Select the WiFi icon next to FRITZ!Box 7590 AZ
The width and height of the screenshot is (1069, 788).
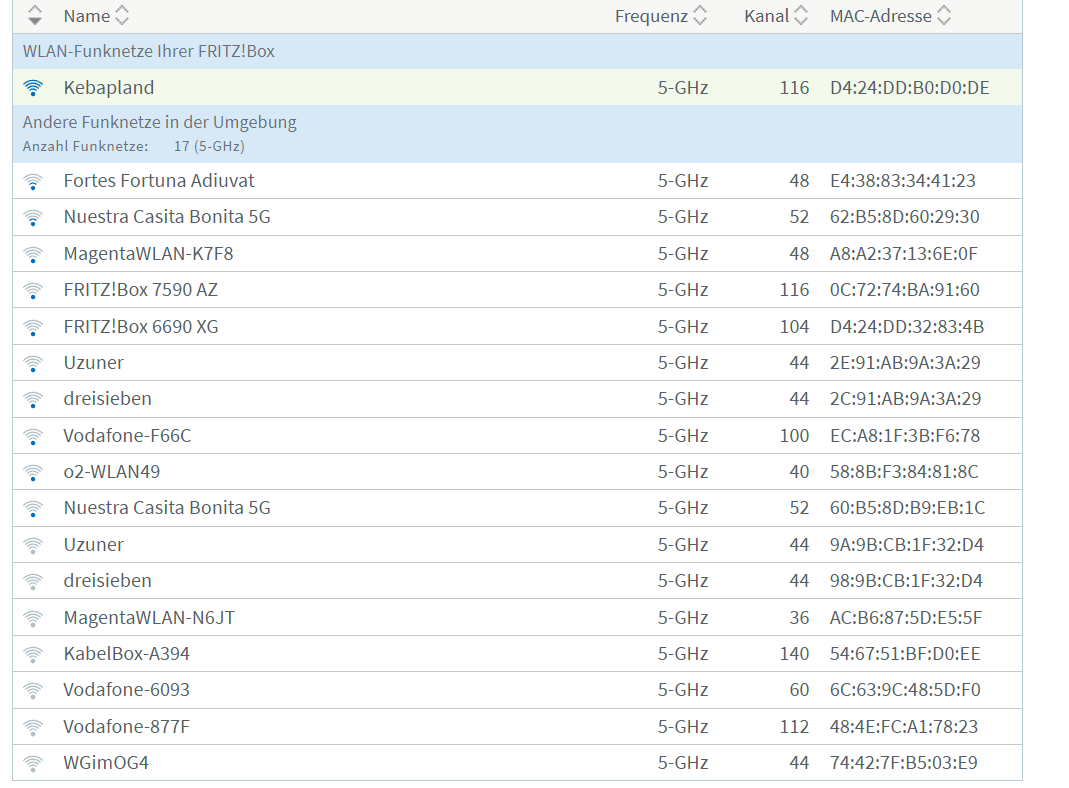[33, 290]
